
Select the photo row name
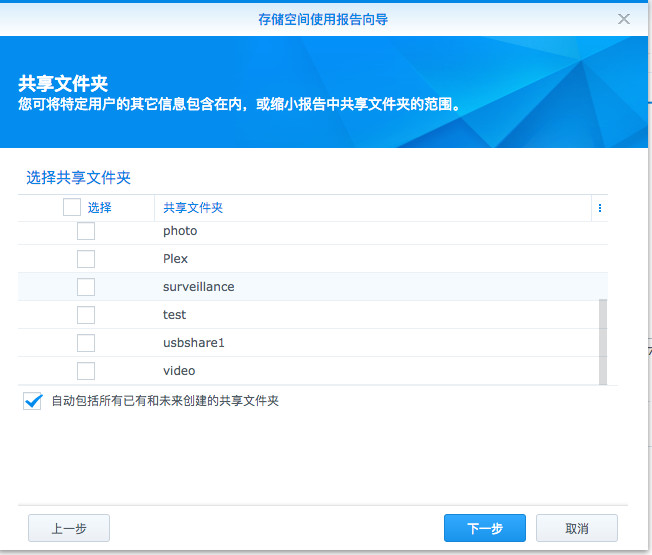pyautogui.click(x=180, y=231)
